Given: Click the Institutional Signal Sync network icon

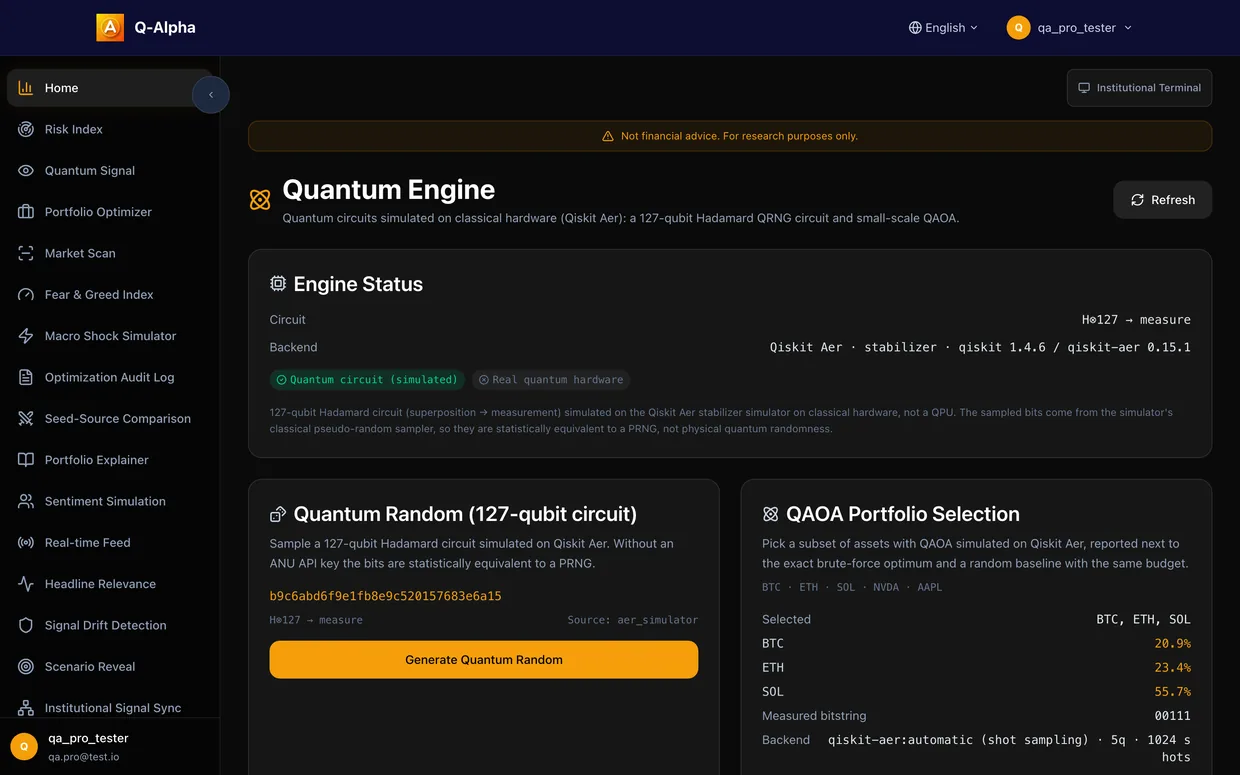Looking at the screenshot, I should [26, 708].
